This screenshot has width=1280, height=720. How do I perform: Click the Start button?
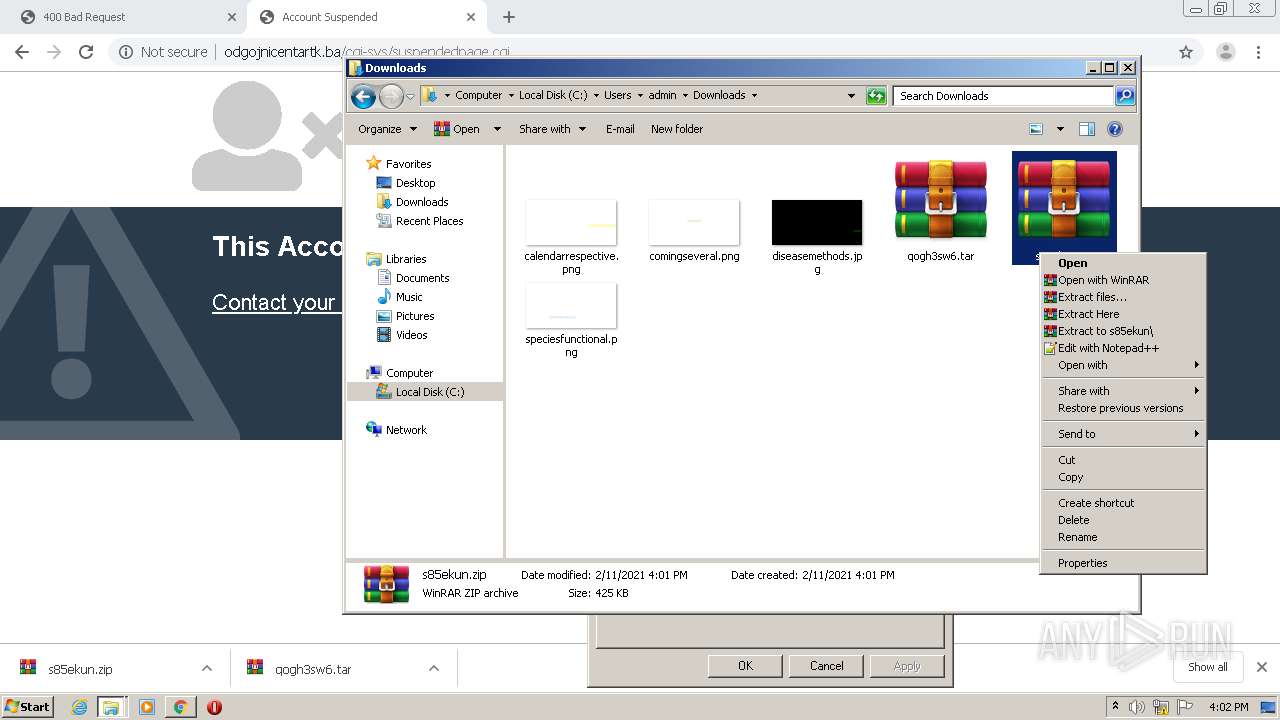[x=27, y=707]
